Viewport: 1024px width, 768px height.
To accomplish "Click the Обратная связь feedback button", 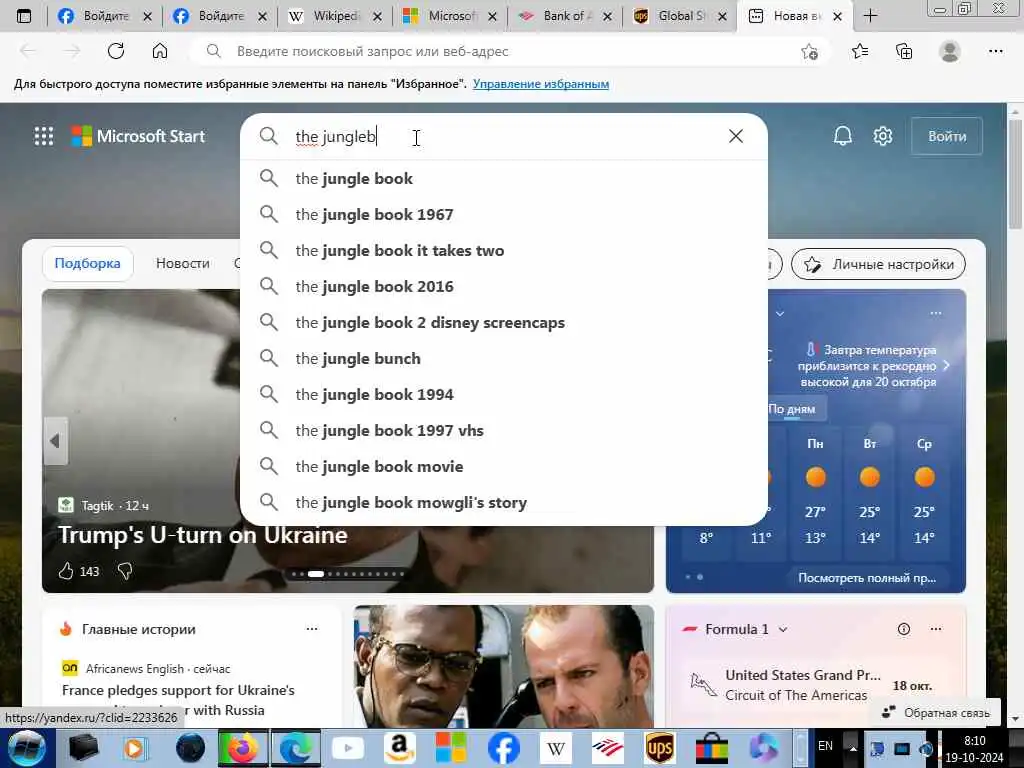I will [x=936, y=712].
